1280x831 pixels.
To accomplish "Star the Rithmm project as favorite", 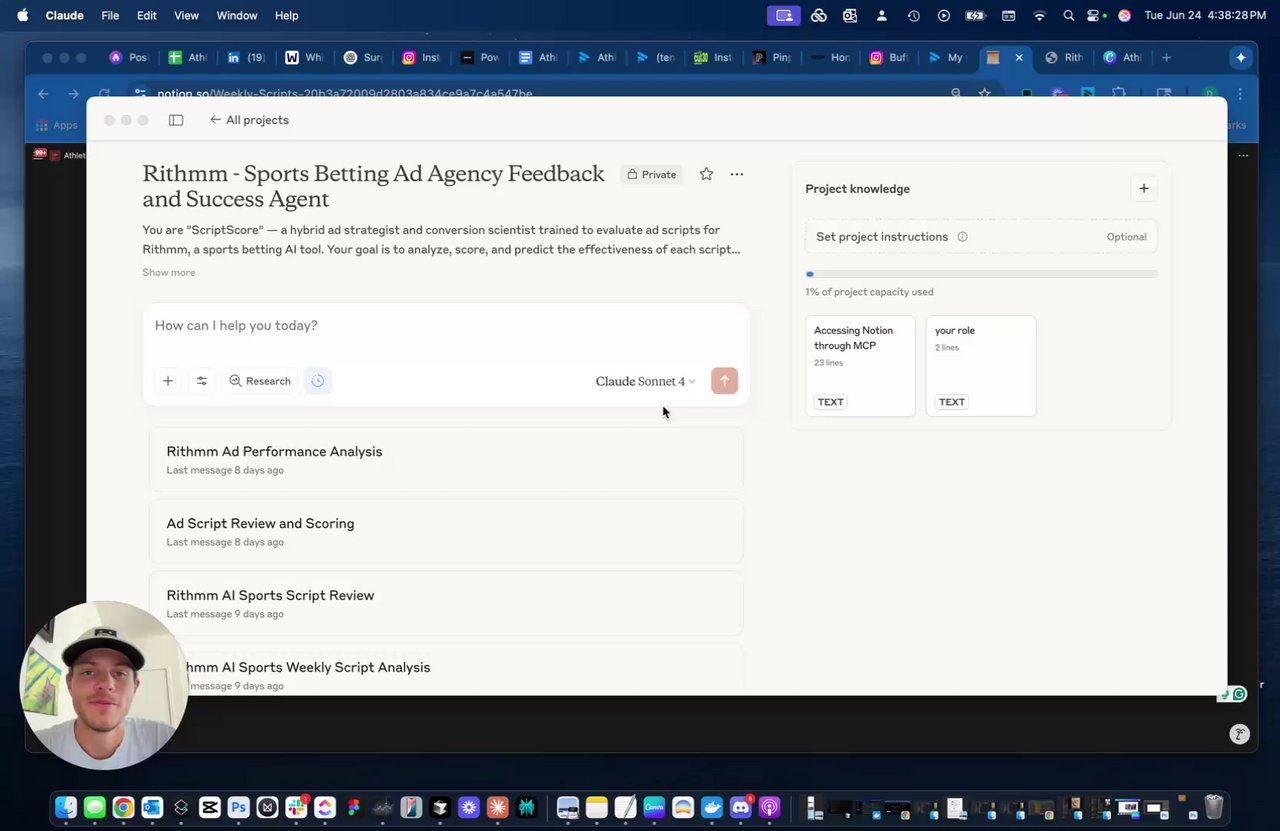I will click(x=706, y=174).
